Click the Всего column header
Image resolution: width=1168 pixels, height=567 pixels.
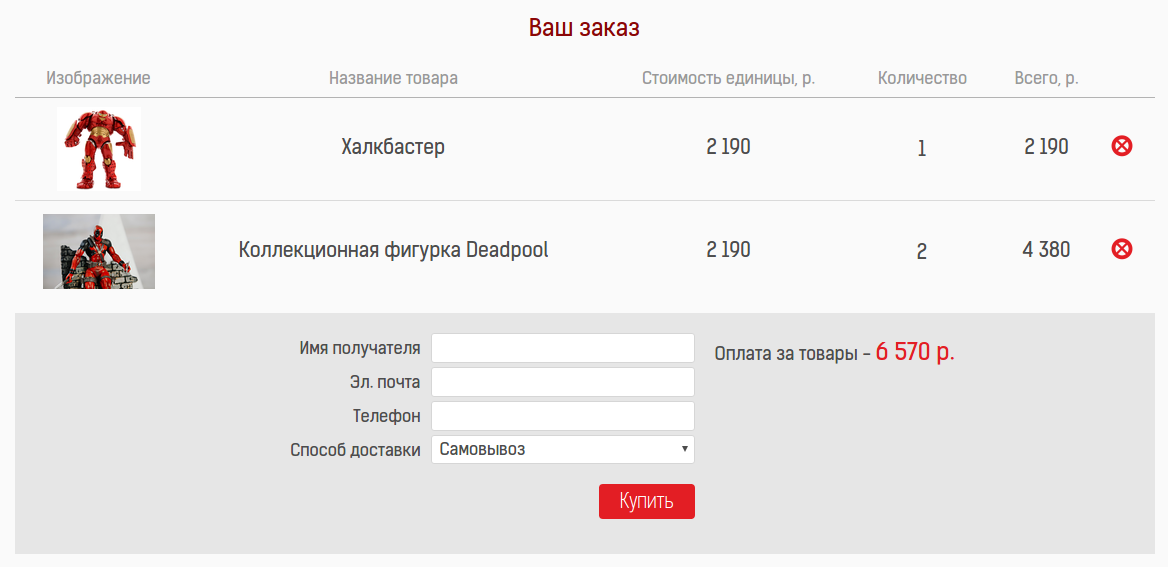1046,78
